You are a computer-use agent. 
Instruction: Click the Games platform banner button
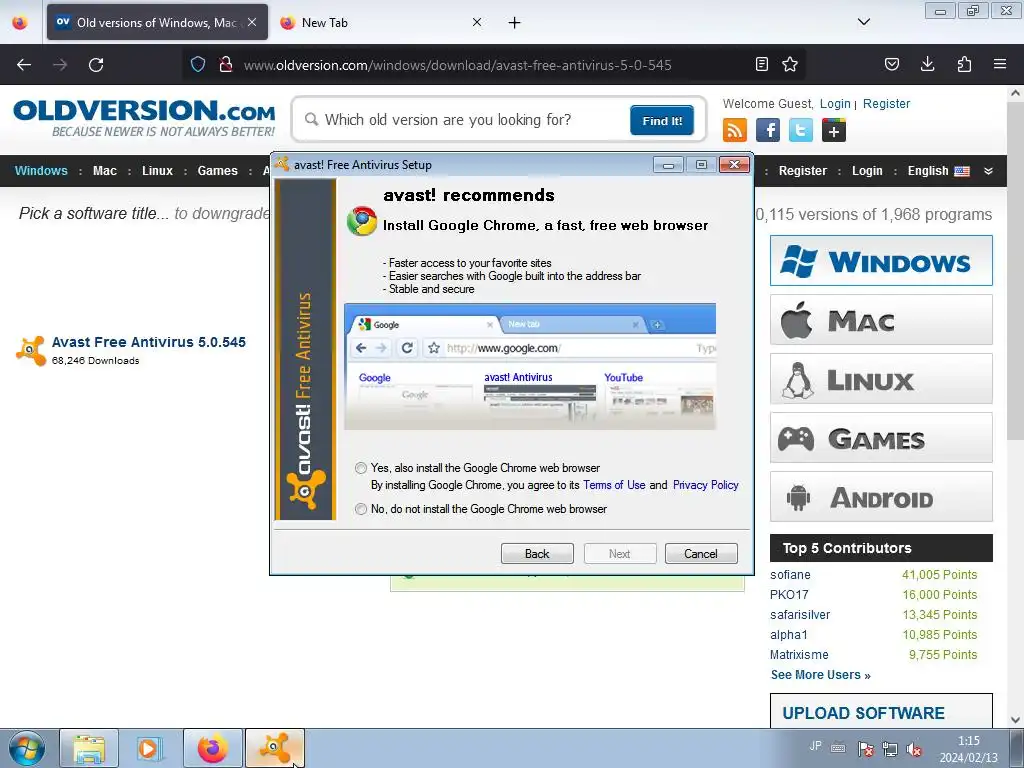click(x=881, y=438)
